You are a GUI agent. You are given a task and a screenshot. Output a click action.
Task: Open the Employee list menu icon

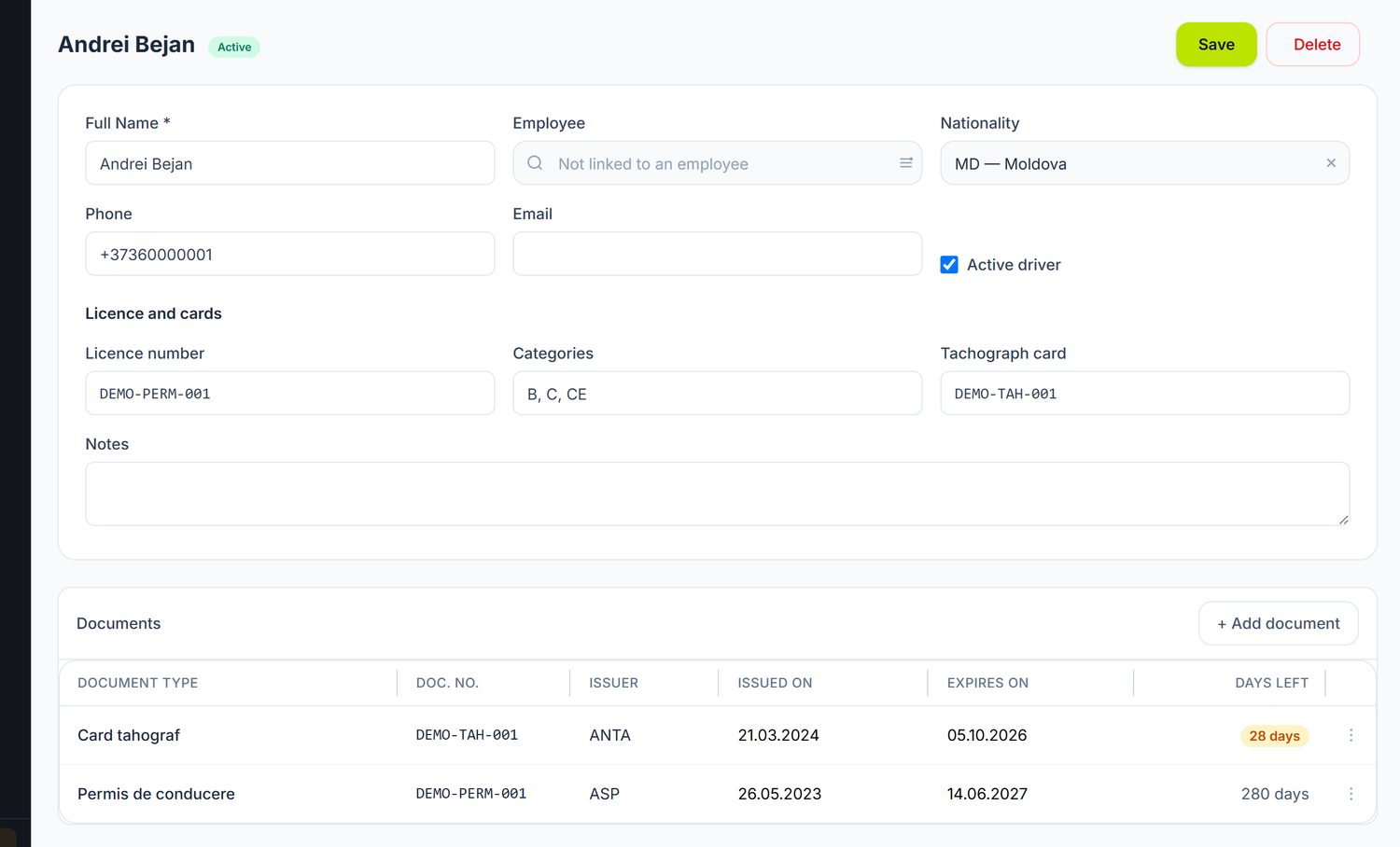(x=905, y=163)
